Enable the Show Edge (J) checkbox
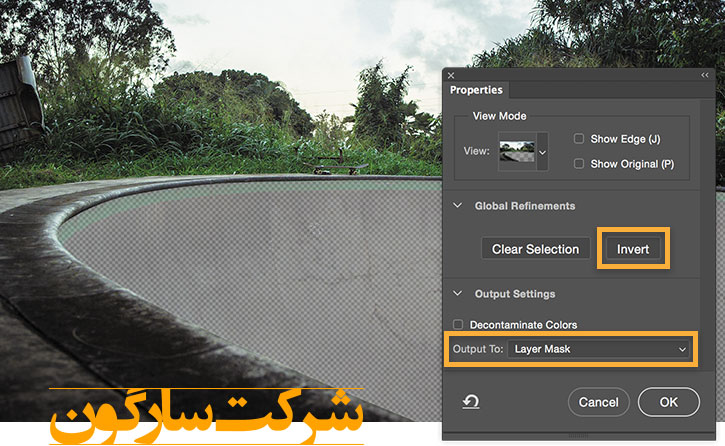This screenshot has width=725, height=446. pyautogui.click(x=579, y=139)
